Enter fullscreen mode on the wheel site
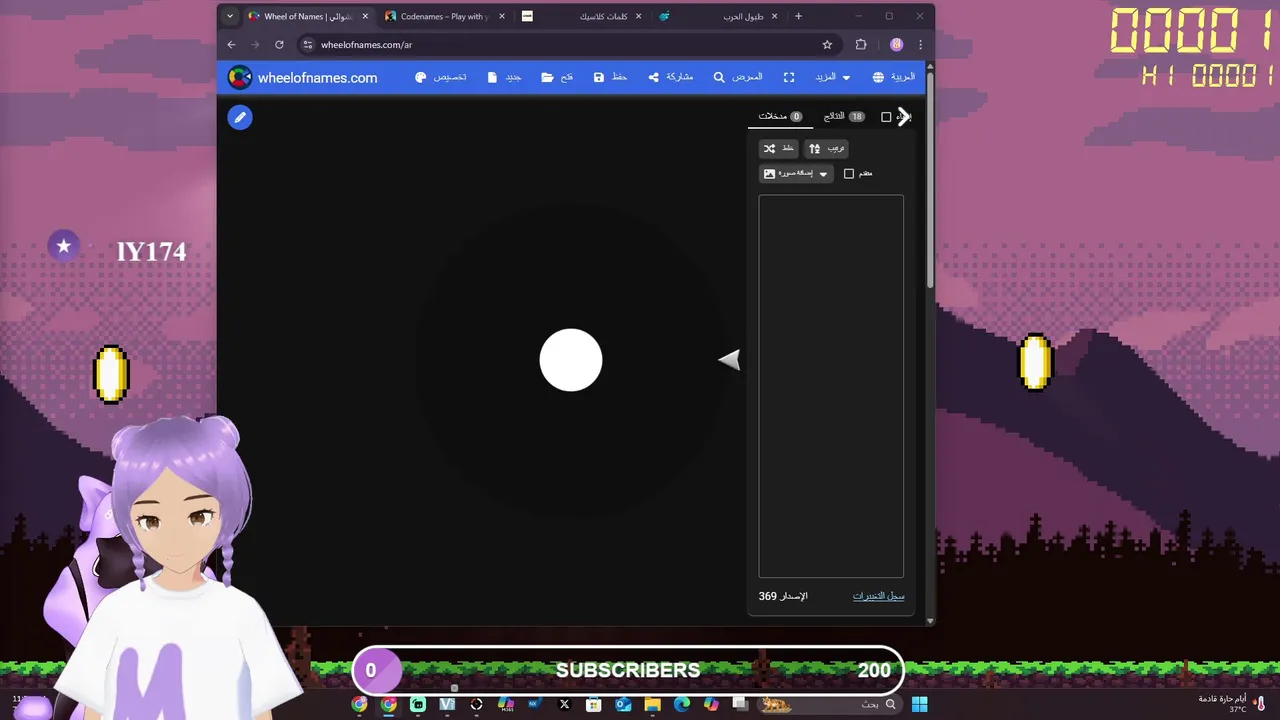The height and width of the screenshot is (720, 1280). pos(789,77)
